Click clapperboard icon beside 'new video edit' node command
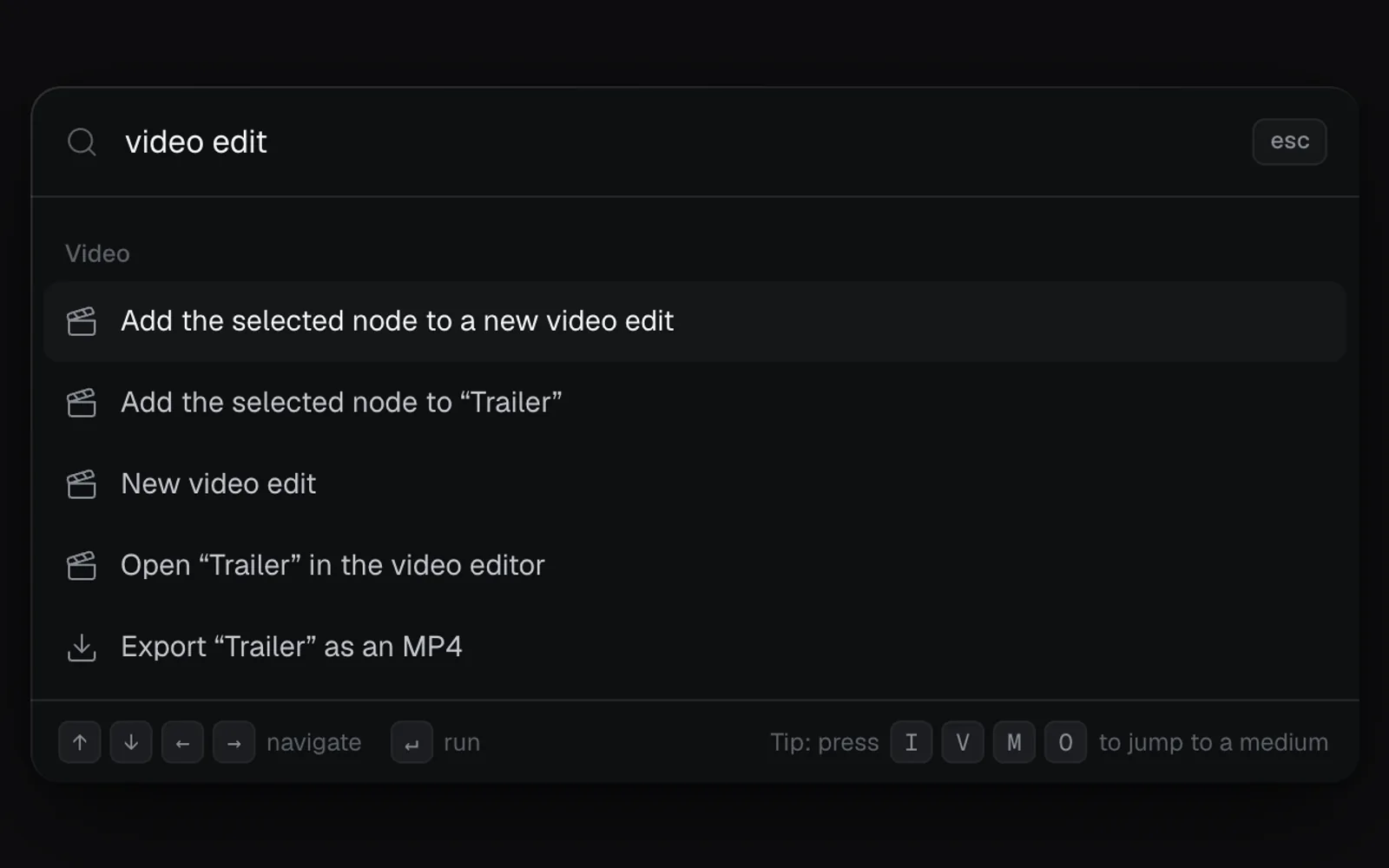1389x868 pixels. (x=82, y=321)
